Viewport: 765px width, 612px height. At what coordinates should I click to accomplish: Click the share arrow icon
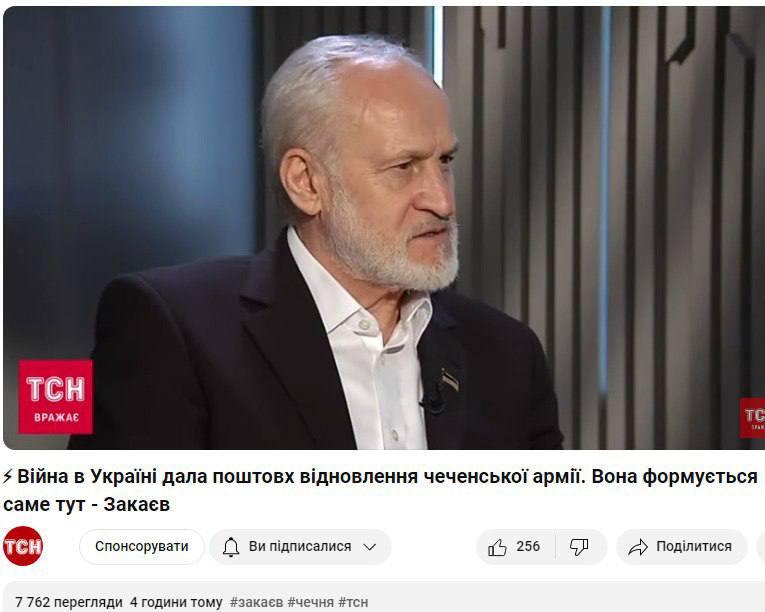coord(638,547)
